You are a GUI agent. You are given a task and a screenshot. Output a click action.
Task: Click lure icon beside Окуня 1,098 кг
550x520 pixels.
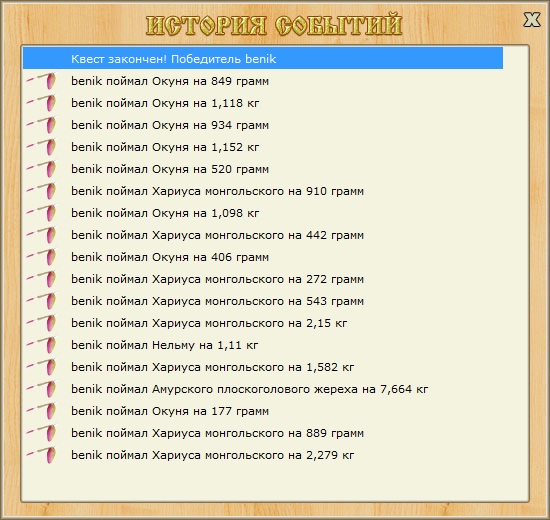click(x=41, y=213)
